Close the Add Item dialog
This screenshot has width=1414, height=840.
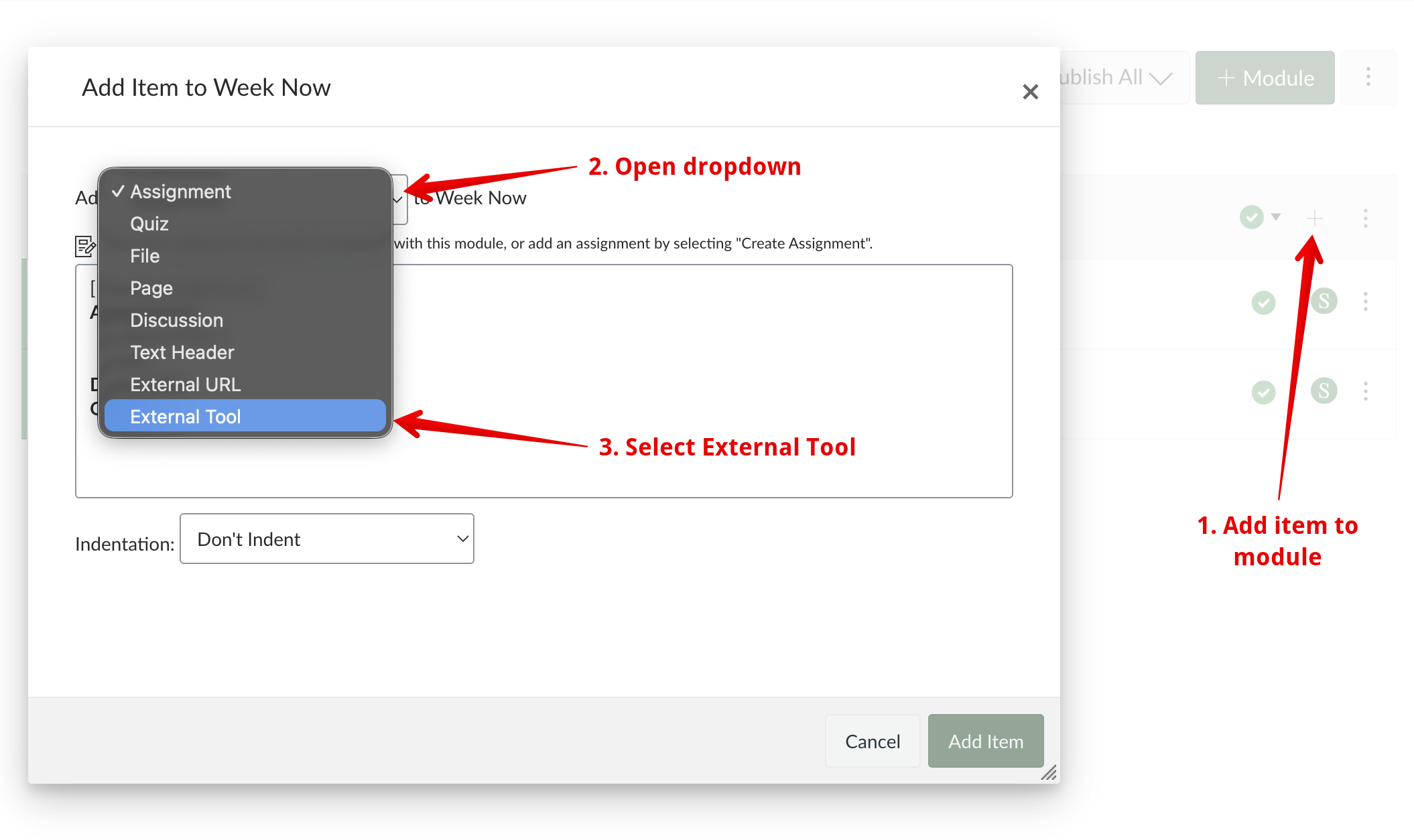point(1030,92)
